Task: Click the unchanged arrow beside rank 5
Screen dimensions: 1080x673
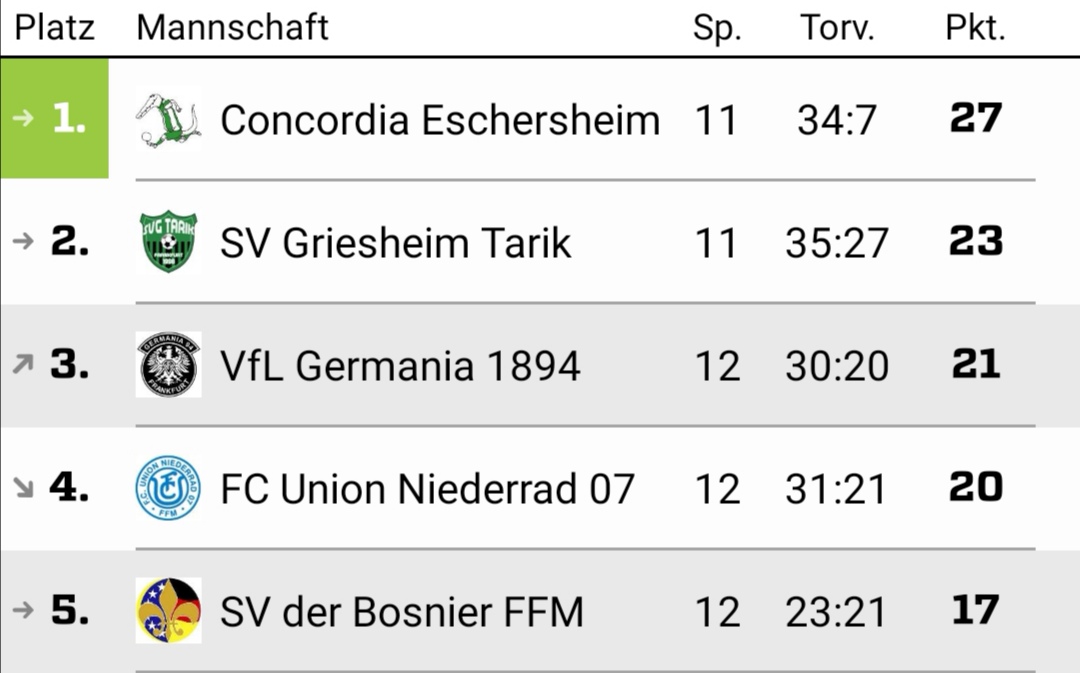Action: [x=23, y=610]
